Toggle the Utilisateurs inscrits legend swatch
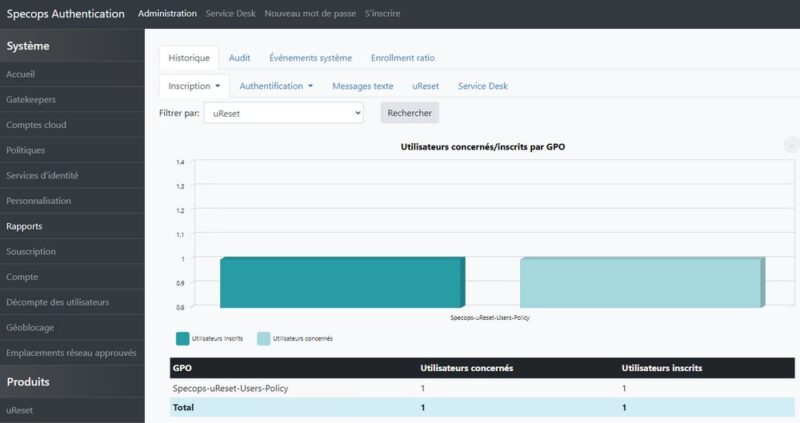Screen dimensions: 800x423 [x=182, y=338]
